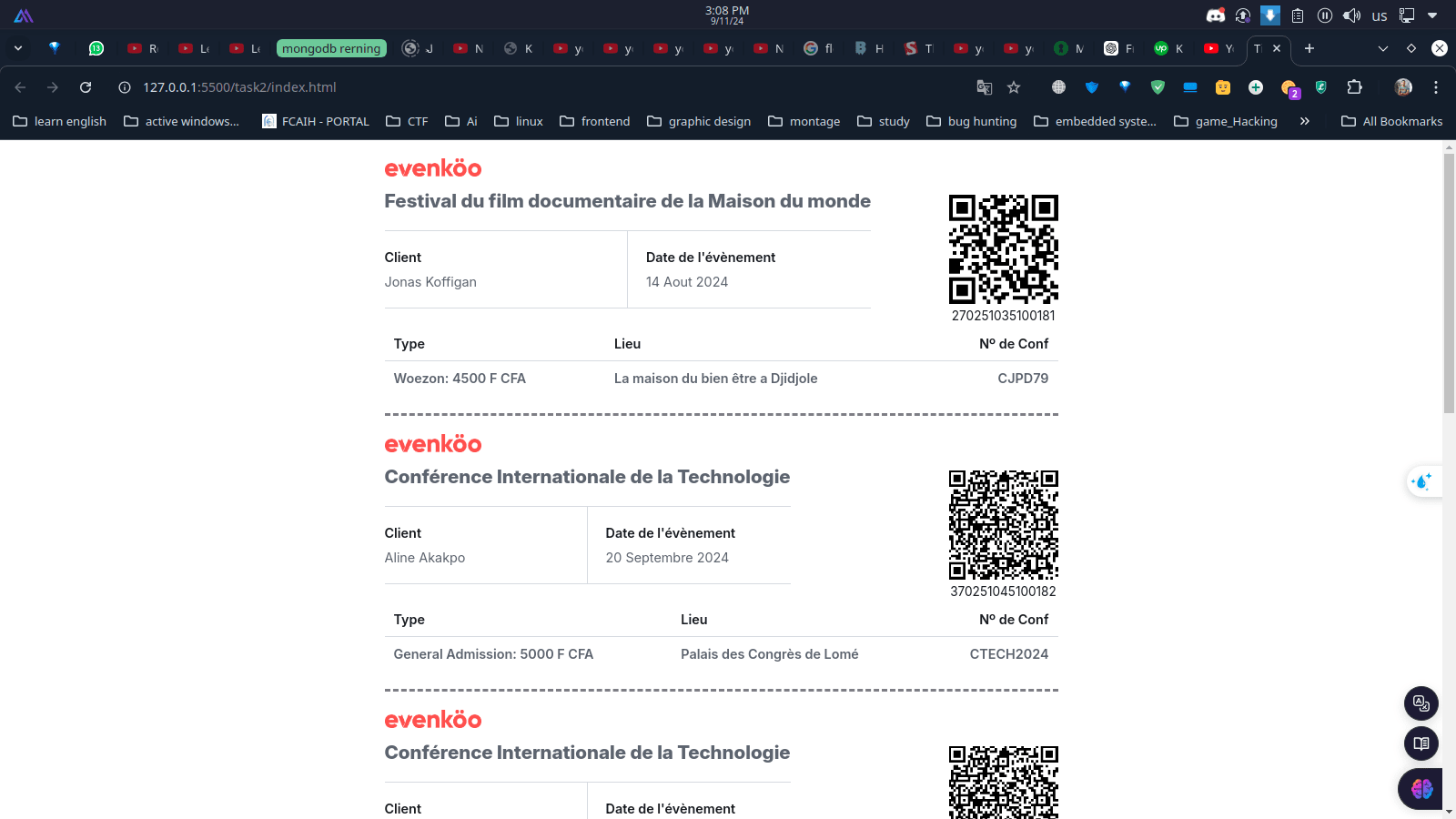Open the green plus extension icon

(x=1256, y=87)
